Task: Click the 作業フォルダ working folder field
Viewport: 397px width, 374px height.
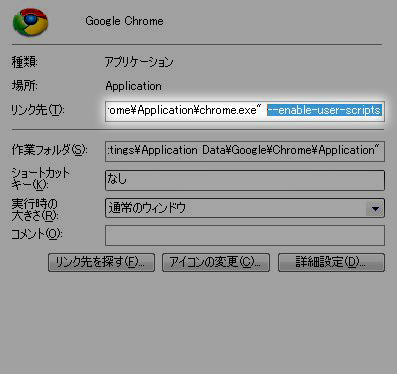Action: tap(245, 151)
